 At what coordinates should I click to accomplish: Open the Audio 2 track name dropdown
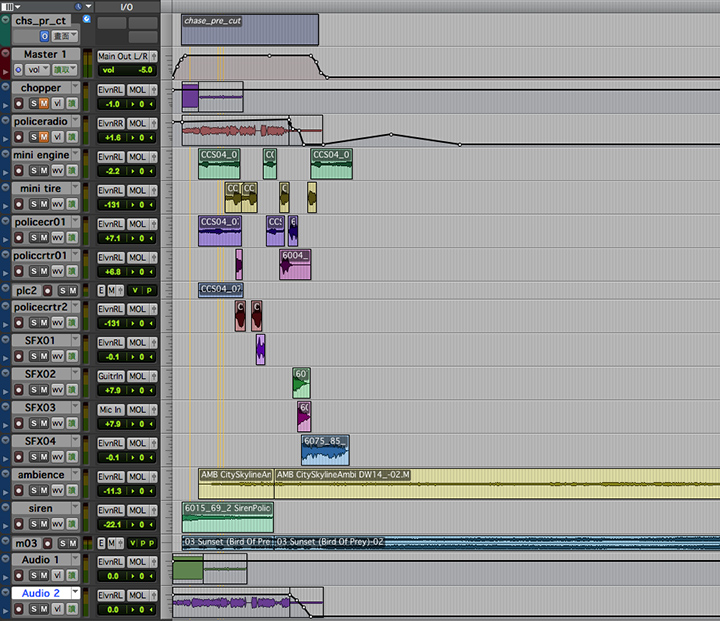76,593
